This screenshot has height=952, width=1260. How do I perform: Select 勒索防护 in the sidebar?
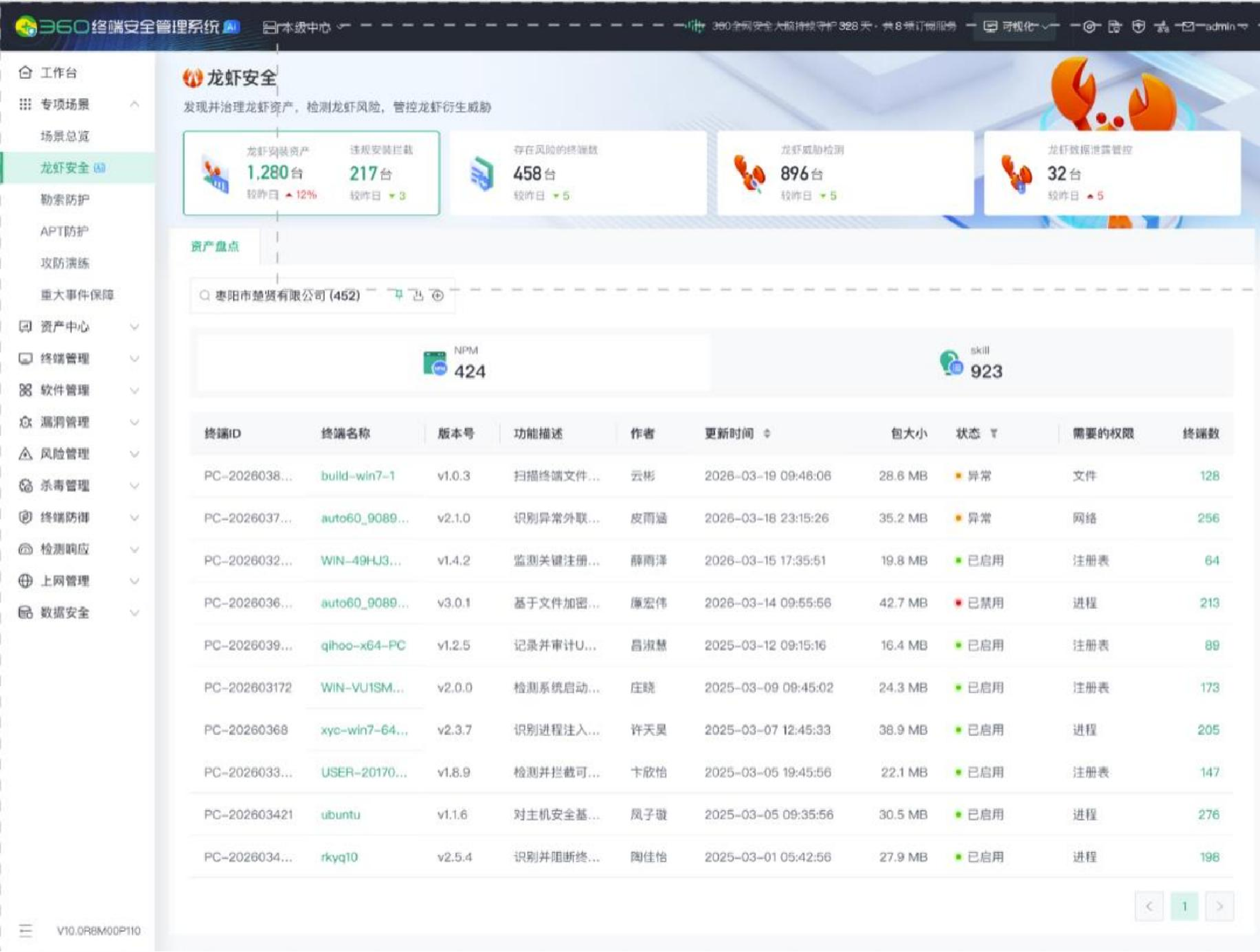[65, 200]
